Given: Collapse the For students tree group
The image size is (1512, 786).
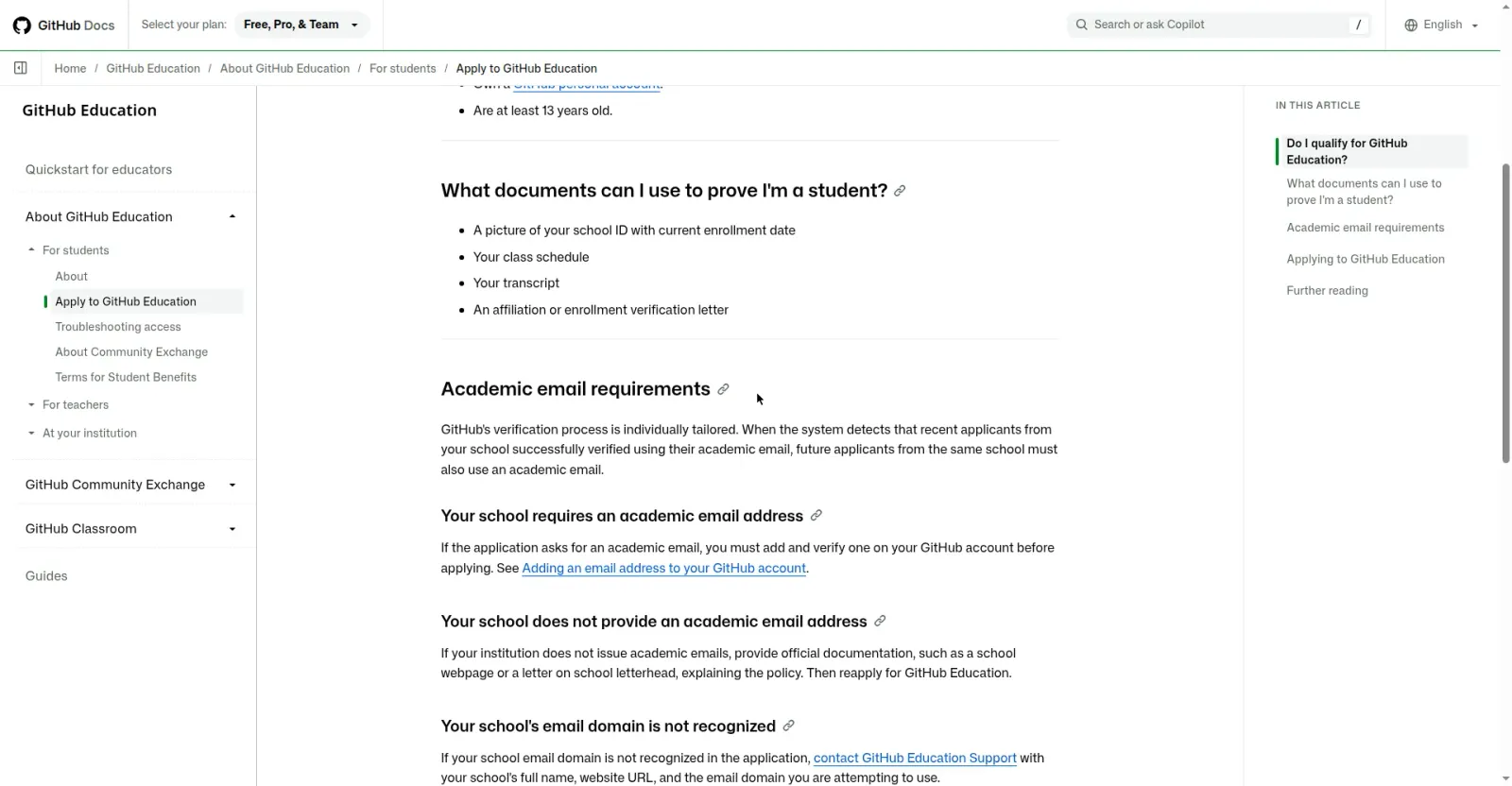Looking at the screenshot, I should [31, 250].
